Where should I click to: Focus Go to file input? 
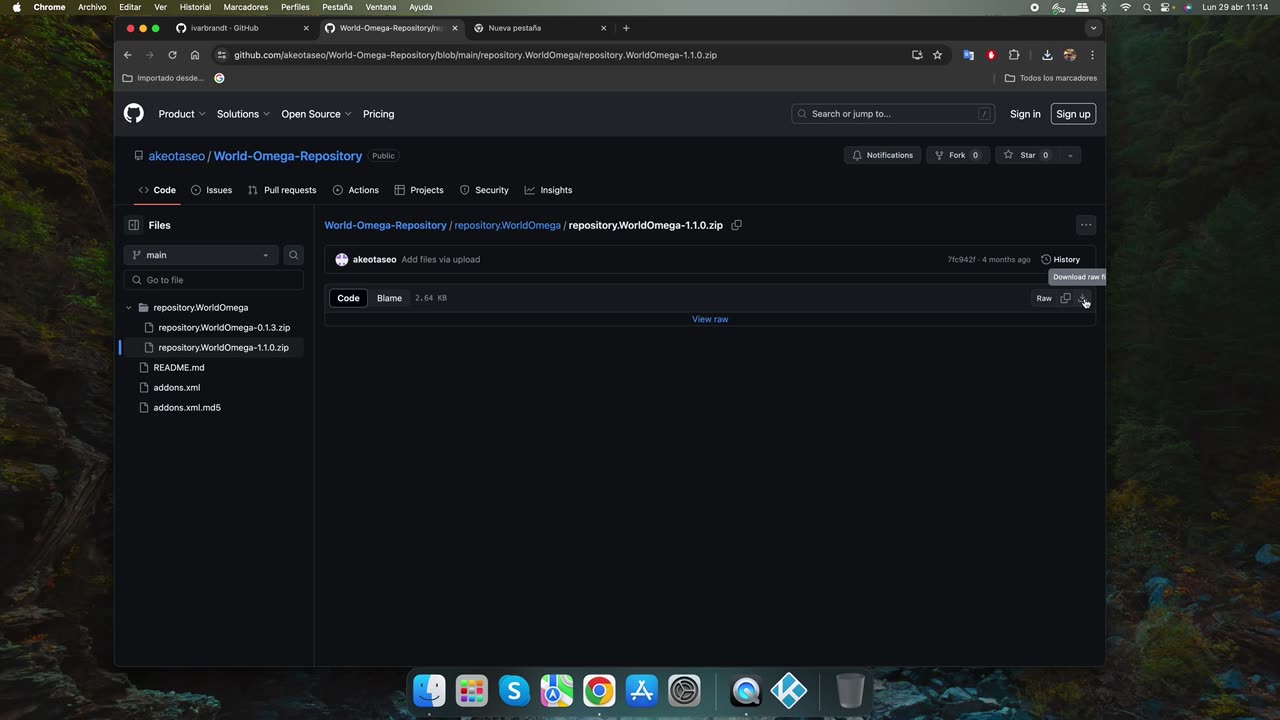pyautogui.click(x=214, y=280)
